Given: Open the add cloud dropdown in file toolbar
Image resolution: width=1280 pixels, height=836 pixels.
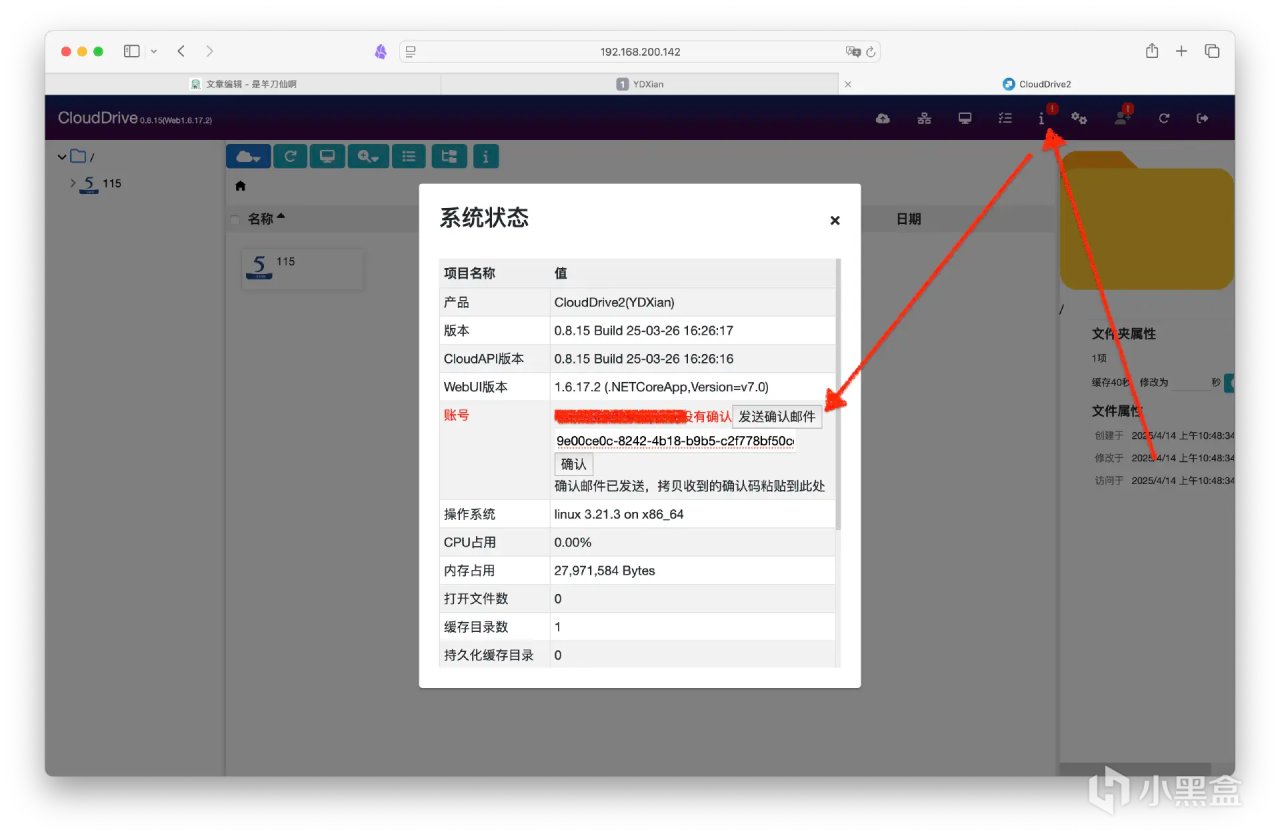Looking at the screenshot, I should click(x=249, y=156).
